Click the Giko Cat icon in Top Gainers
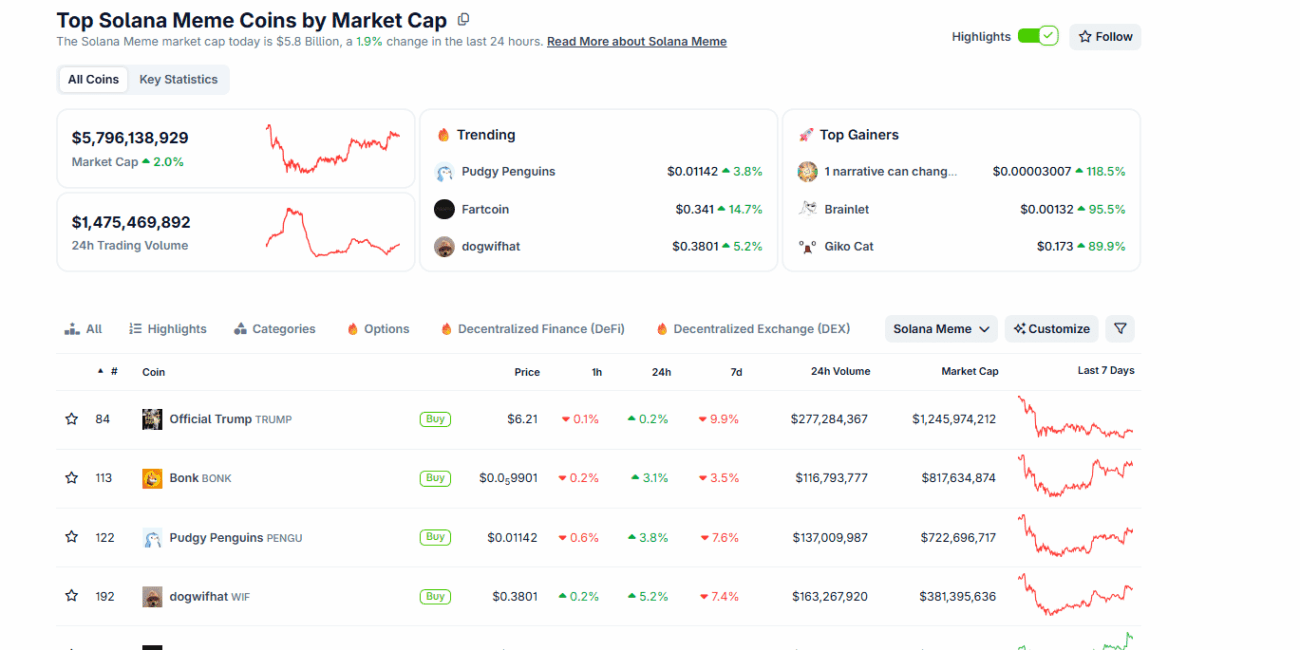 [x=807, y=246]
